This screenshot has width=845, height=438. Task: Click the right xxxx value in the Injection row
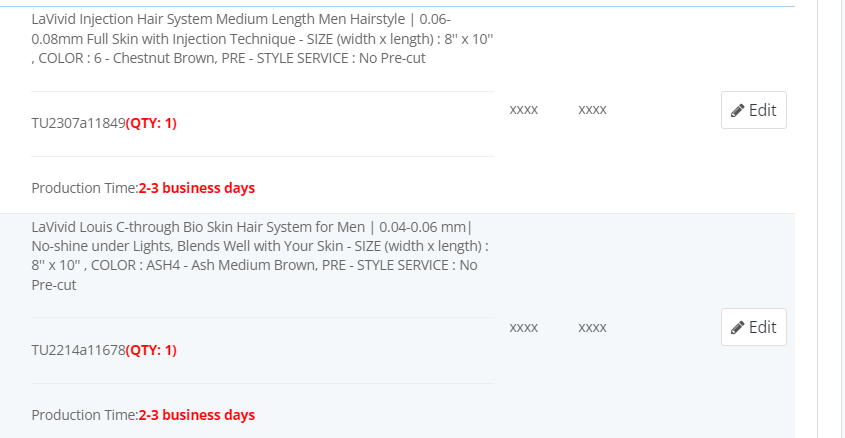click(592, 109)
